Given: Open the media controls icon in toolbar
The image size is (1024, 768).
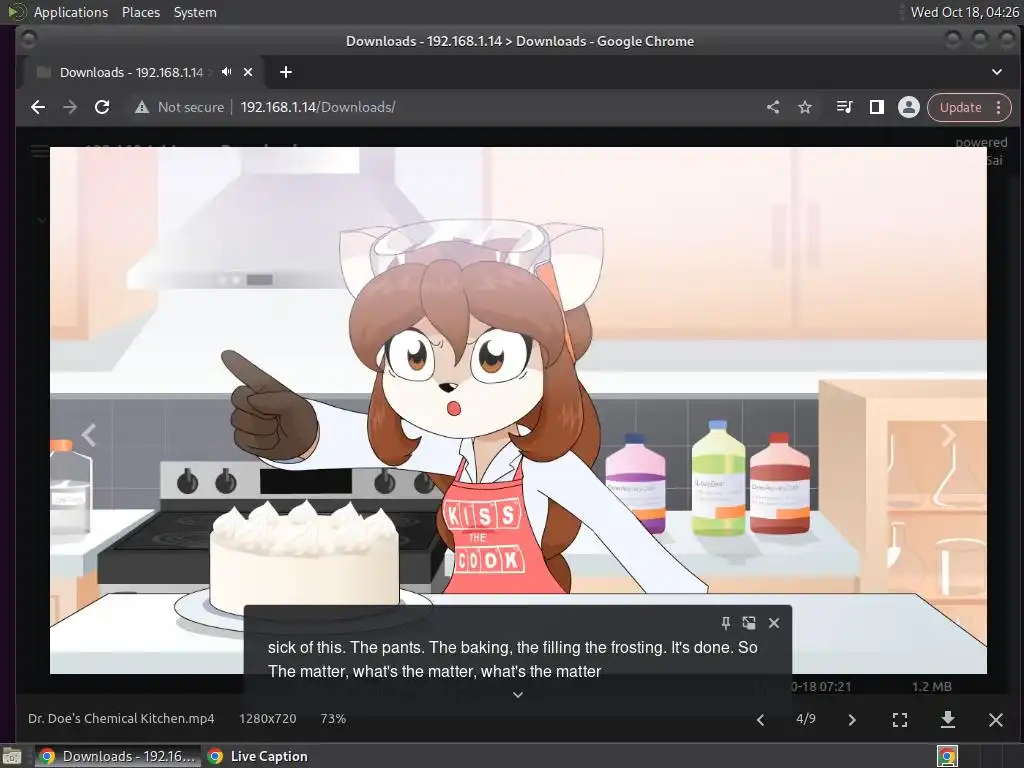Looking at the screenshot, I should click(844, 107).
